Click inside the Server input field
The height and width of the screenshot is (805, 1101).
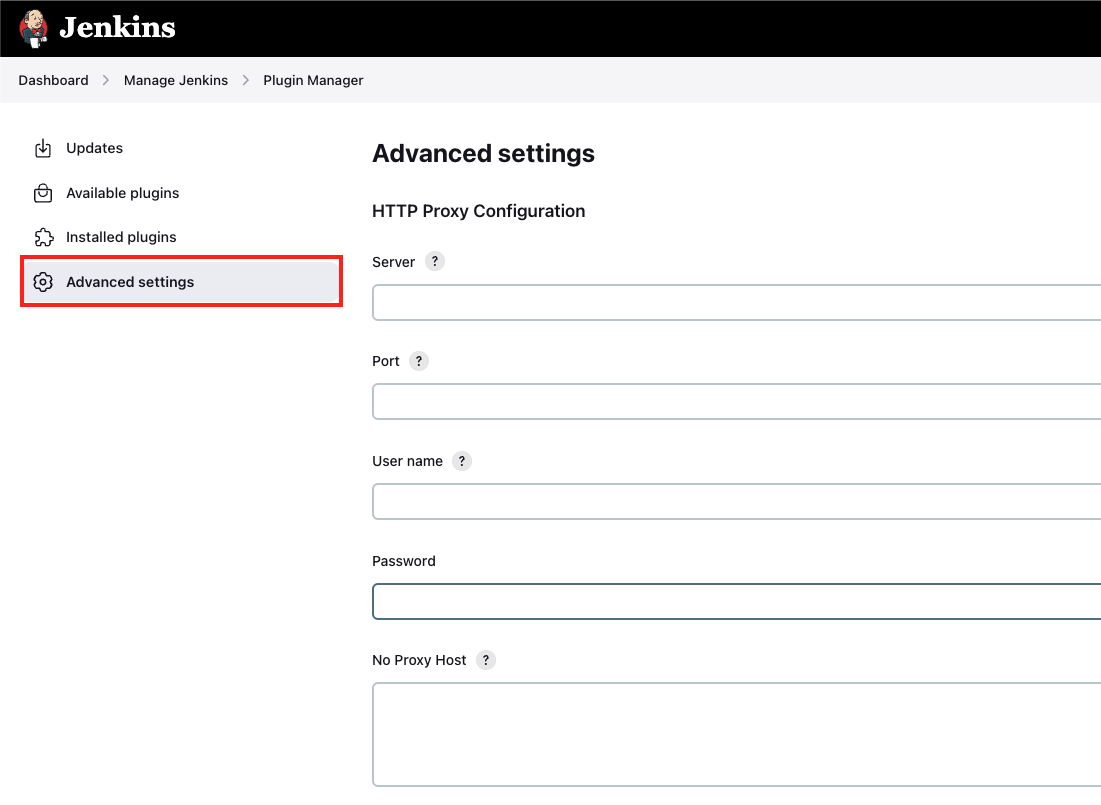700,302
